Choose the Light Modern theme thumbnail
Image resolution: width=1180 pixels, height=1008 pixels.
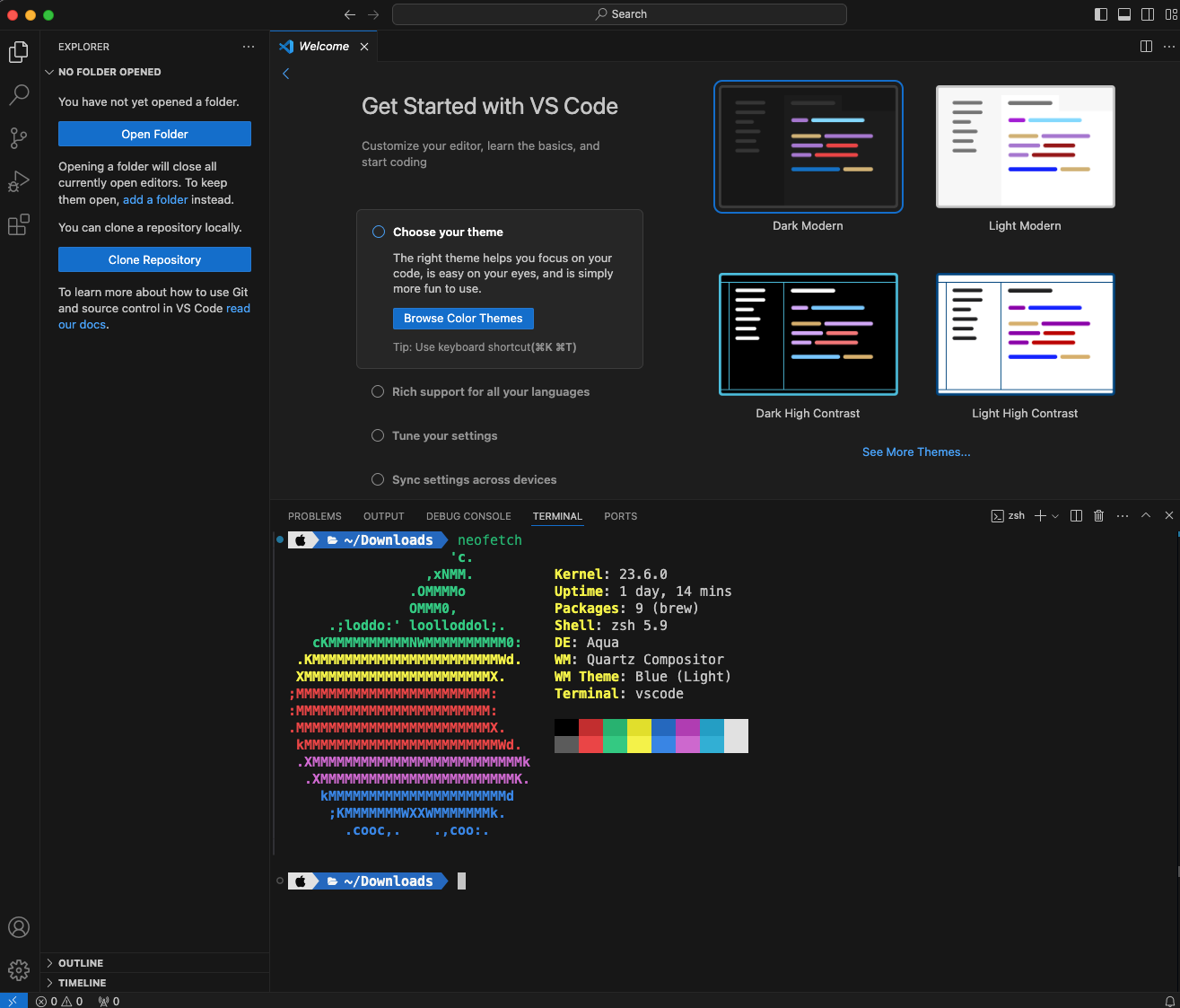[x=1026, y=147]
